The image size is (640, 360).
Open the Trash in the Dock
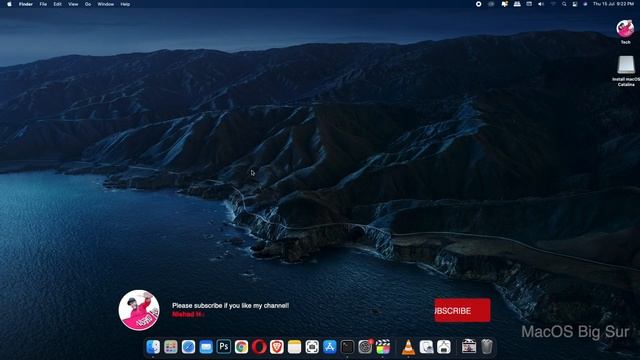[487, 347]
